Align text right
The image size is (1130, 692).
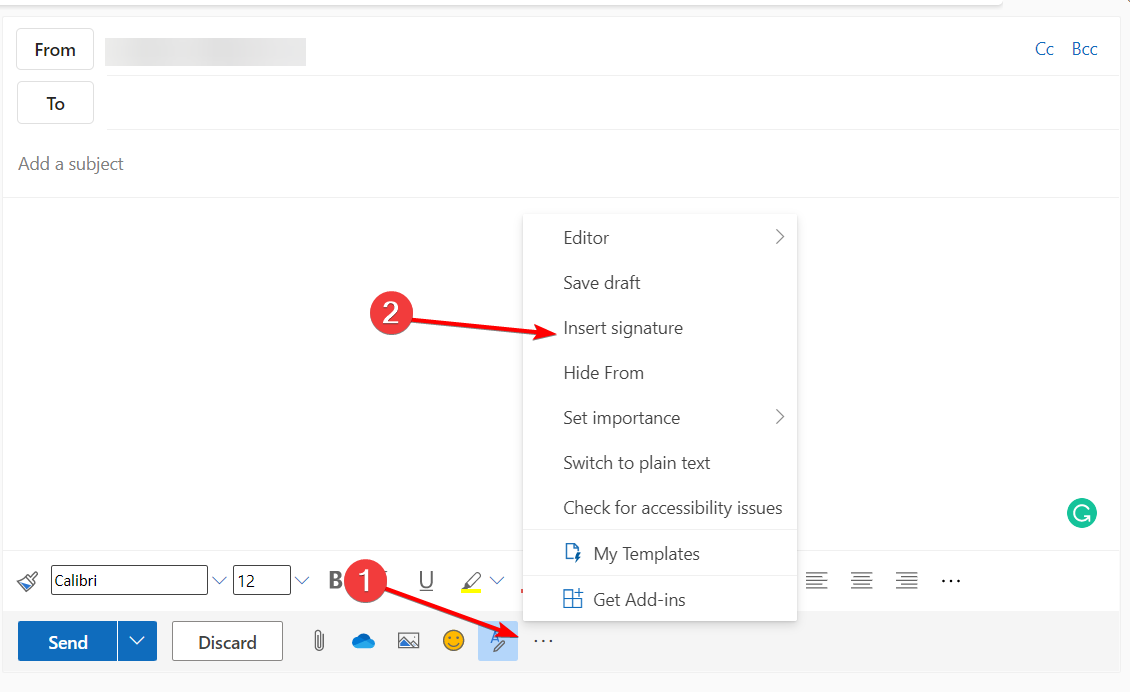pyautogui.click(x=907, y=580)
